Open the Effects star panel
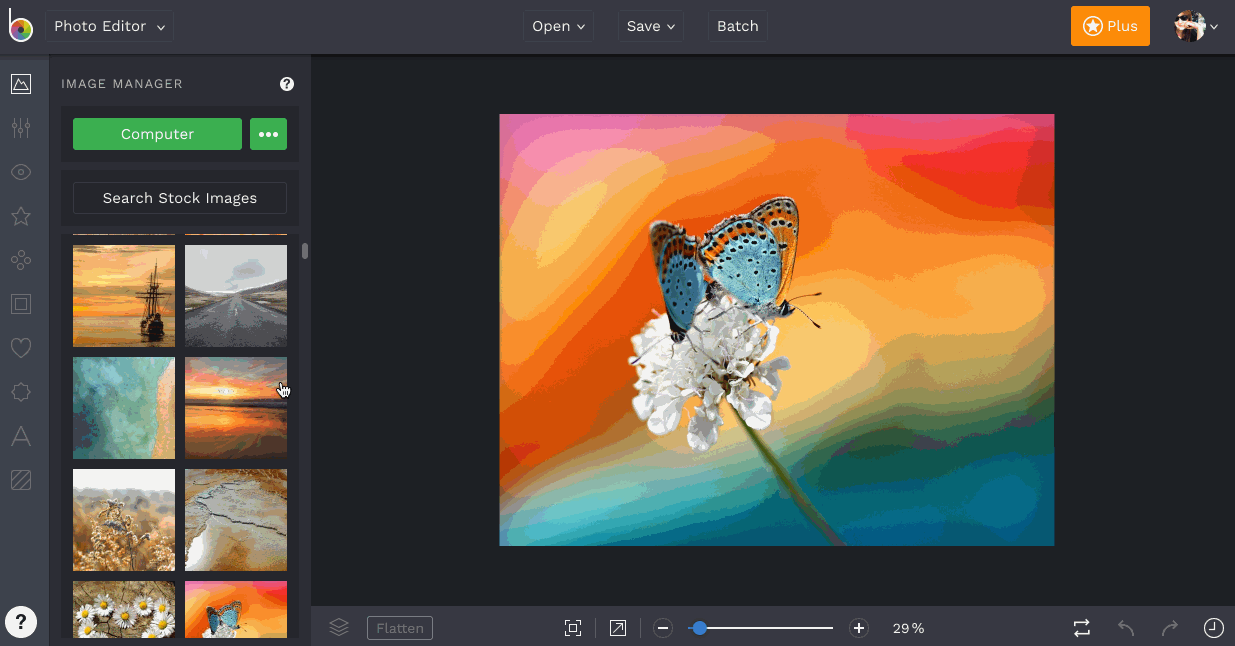 click(x=21, y=216)
